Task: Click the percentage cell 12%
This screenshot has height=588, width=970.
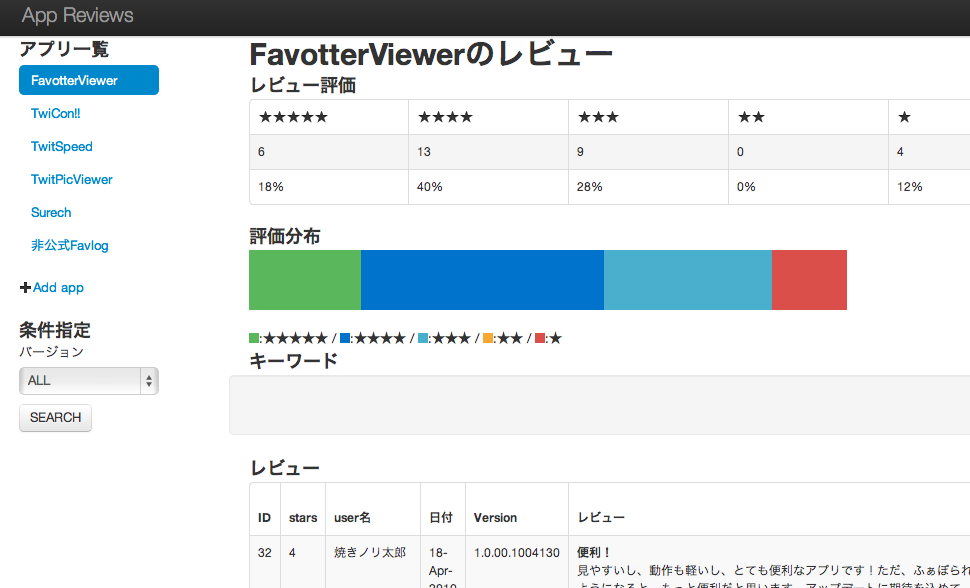Action: (x=929, y=187)
